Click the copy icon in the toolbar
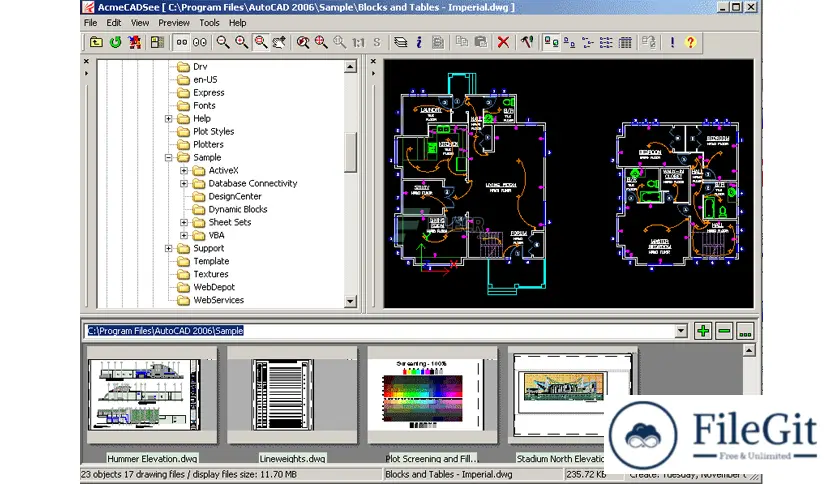Viewport: 836px width, 484px height. (x=462, y=42)
